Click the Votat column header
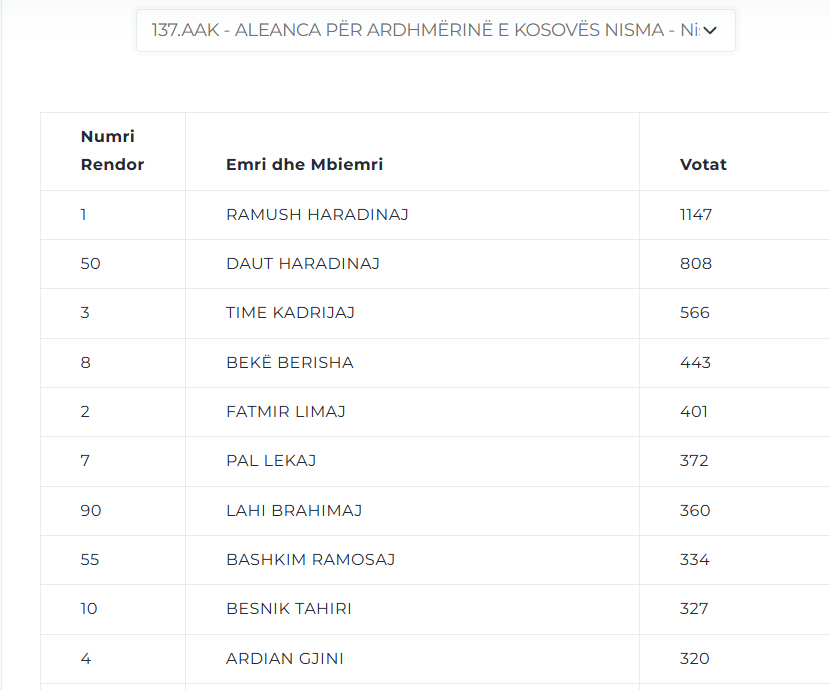The height and width of the screenshot is (690, 830). click(x=703, y=165)
